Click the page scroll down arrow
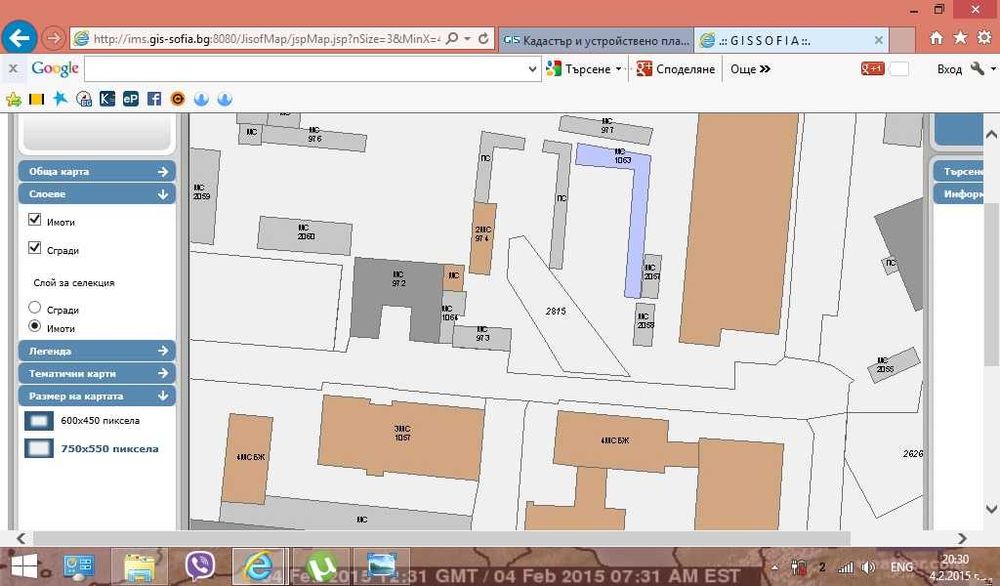Viewport: 1000px width, 586px height. [991, 509]
